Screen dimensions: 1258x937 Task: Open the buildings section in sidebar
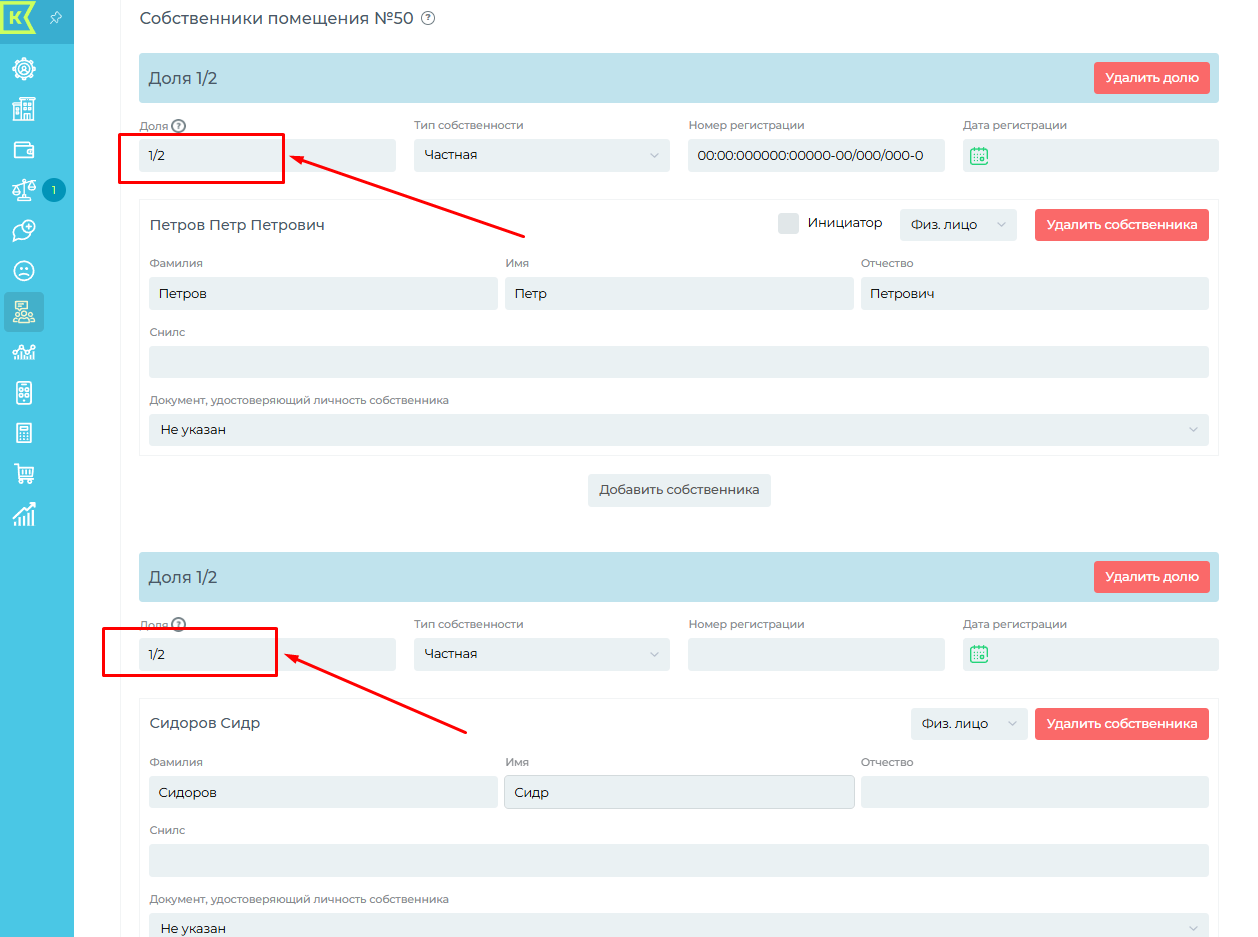point(23,109)
